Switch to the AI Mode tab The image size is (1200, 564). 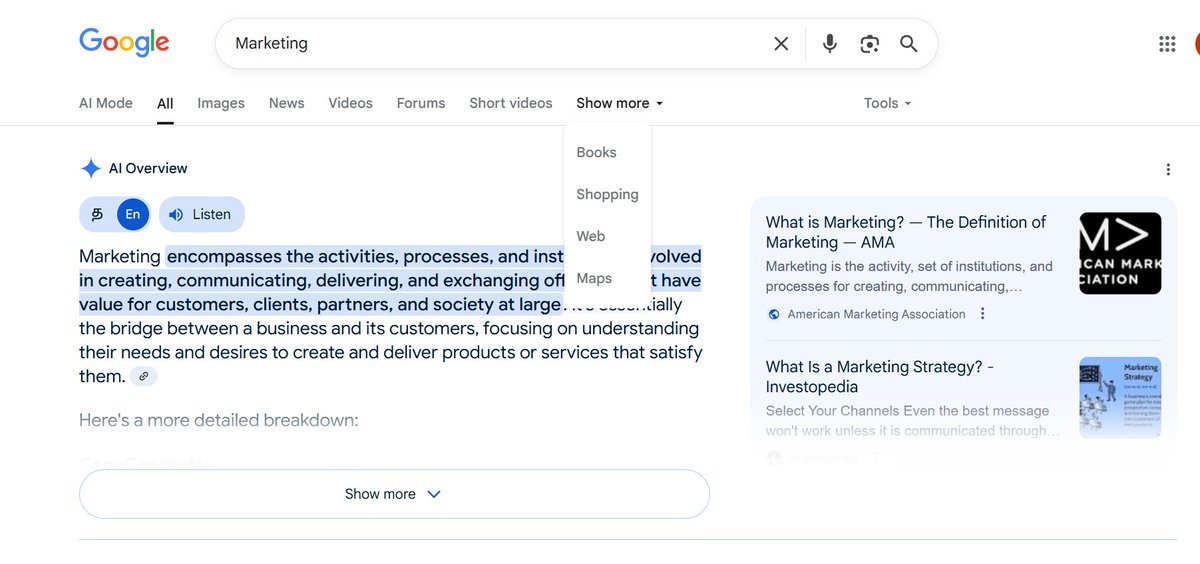[106, 103]
